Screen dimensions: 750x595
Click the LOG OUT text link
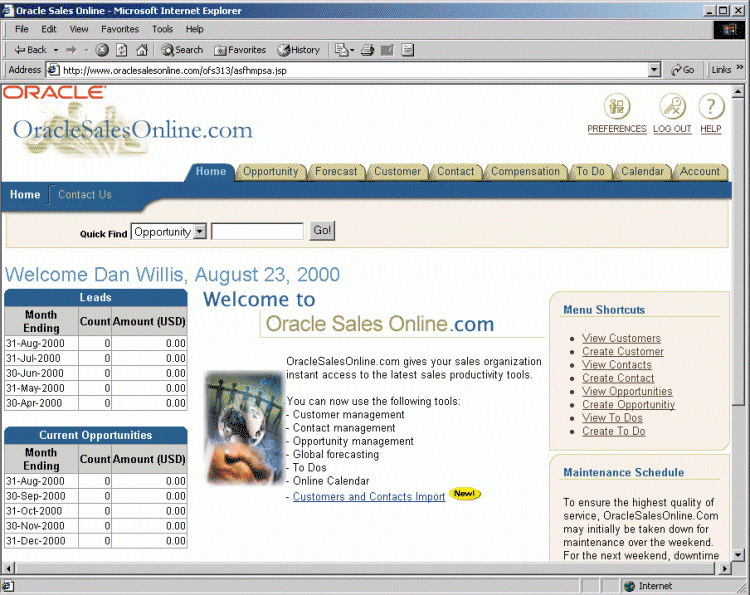(x=672, y=129)
